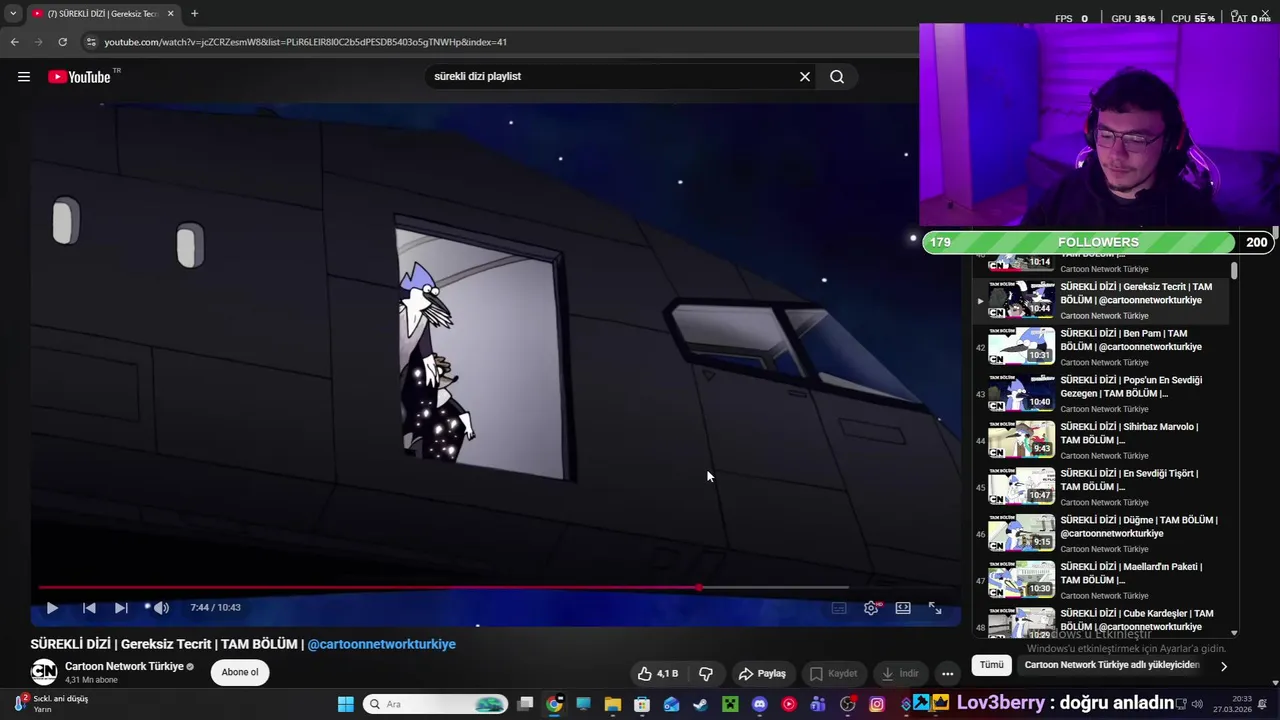
Task: Open the Cartoon Network Türkiye channel name
Action: coord(124,666)
